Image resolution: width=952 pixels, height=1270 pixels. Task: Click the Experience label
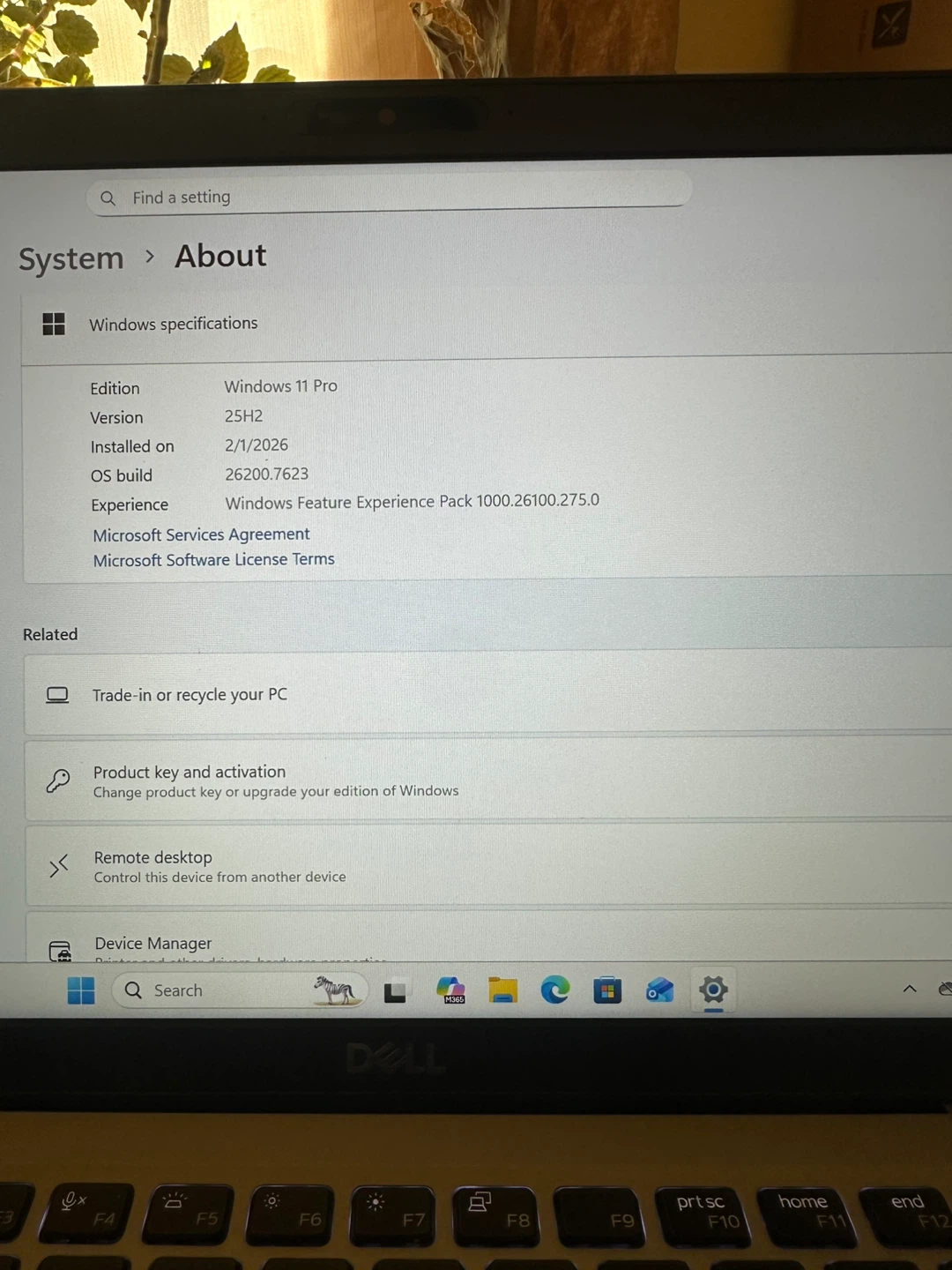pyautogui.click(x=130, y=504)
